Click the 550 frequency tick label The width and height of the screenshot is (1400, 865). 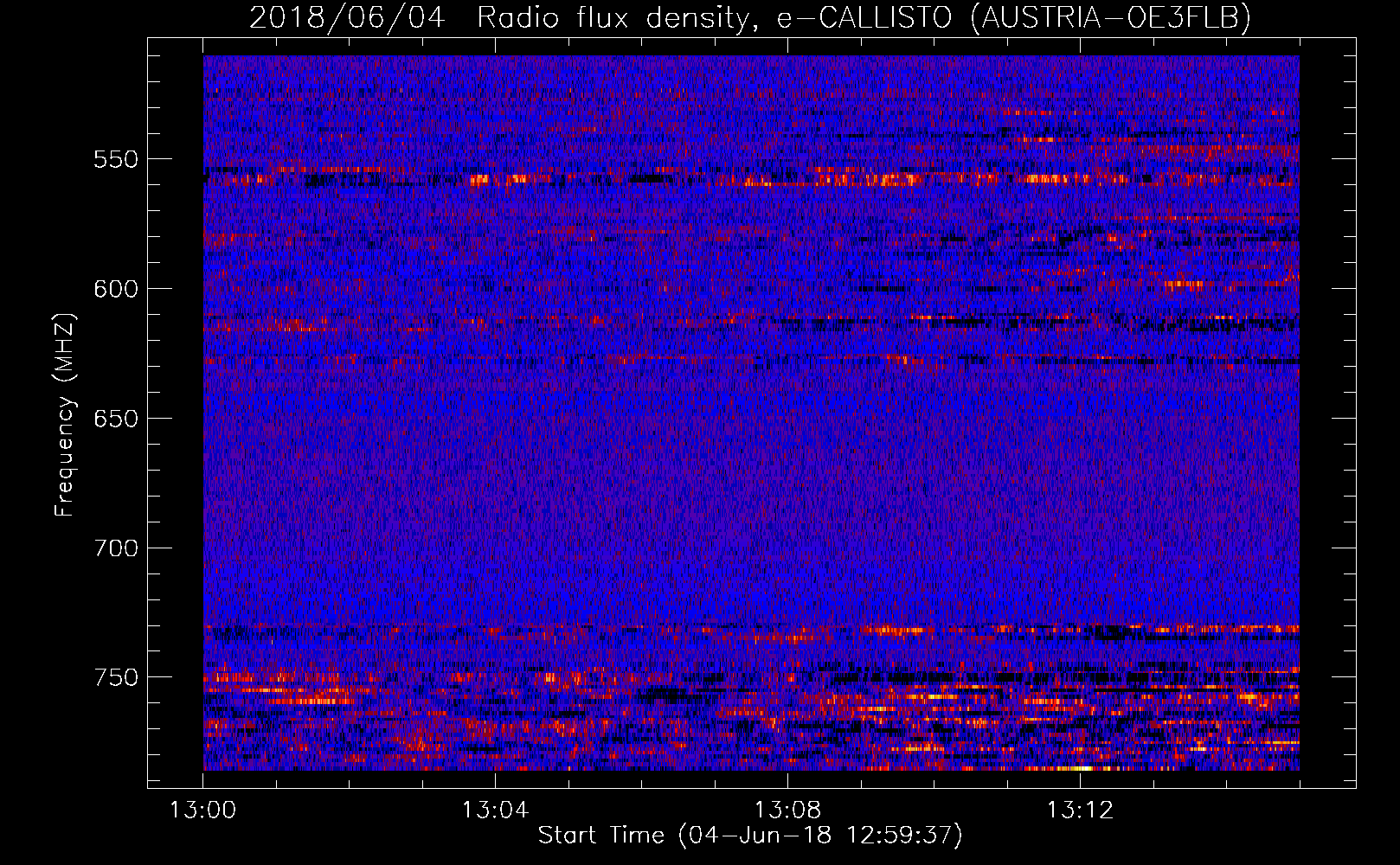point(116,160)
